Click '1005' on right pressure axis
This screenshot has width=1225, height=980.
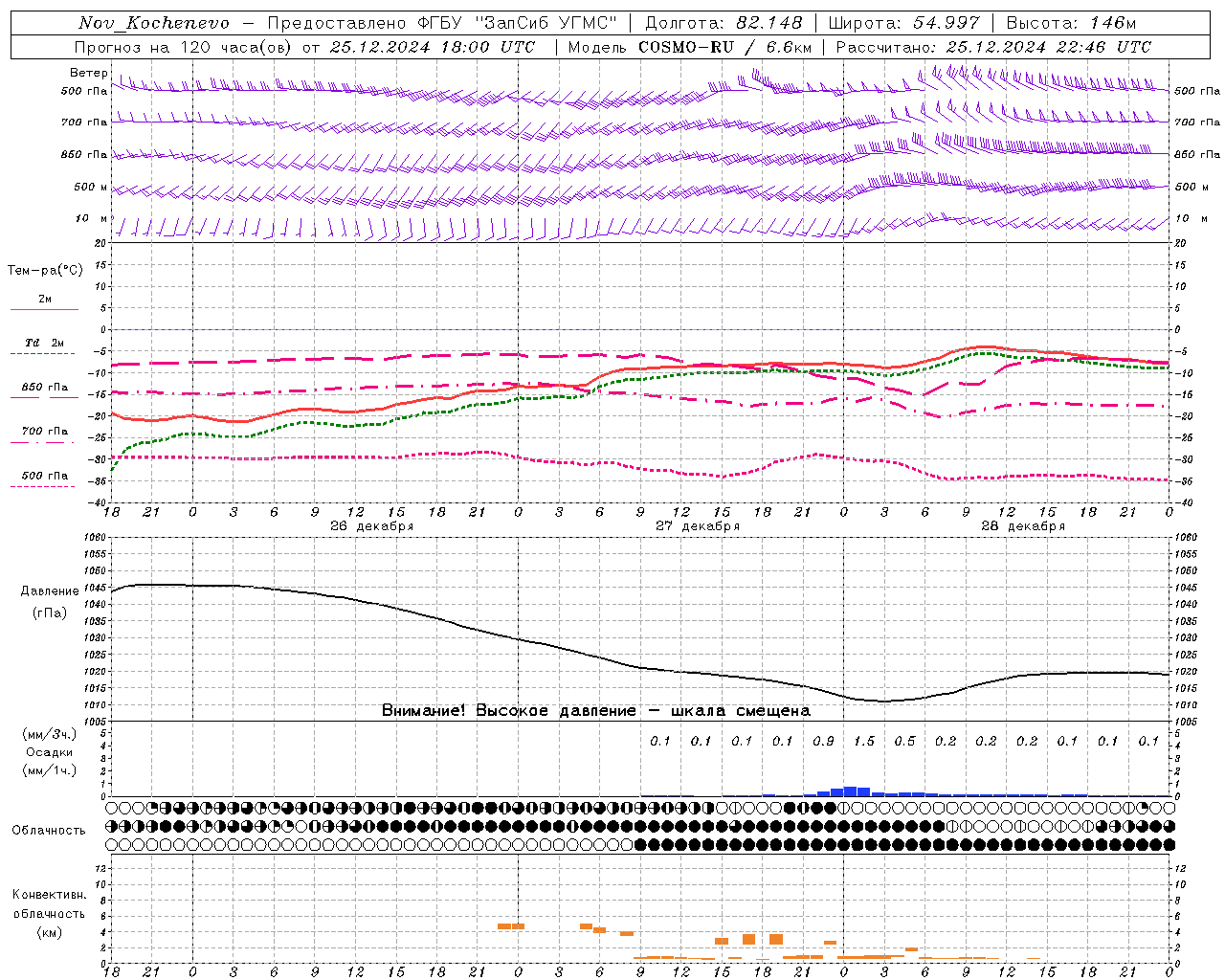(x=1186, y=722)
